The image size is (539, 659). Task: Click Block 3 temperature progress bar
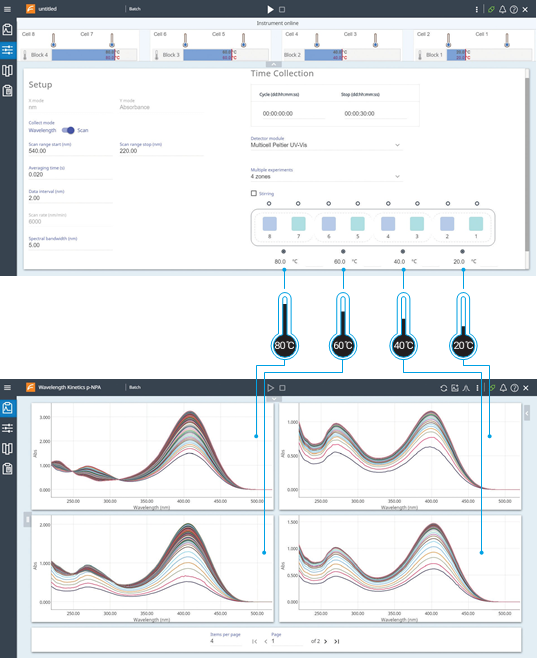click(226, 55)
